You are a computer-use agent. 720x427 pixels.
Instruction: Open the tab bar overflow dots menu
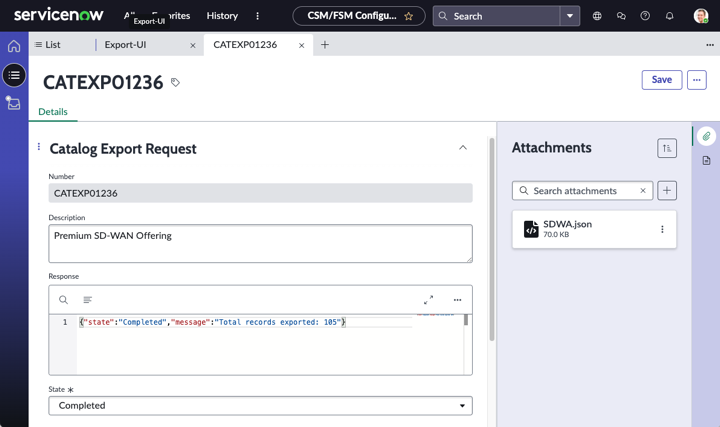click(x=710, y=45)
